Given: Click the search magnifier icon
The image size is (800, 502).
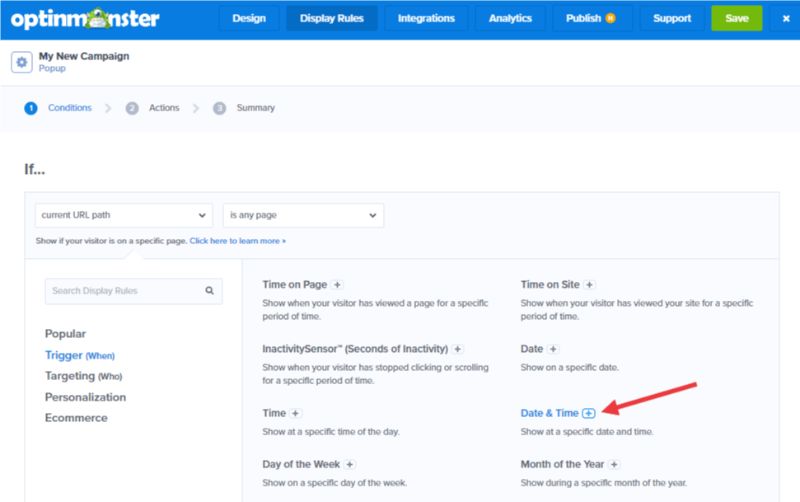Looking at the screenshot, I should (x=209, y=291).
